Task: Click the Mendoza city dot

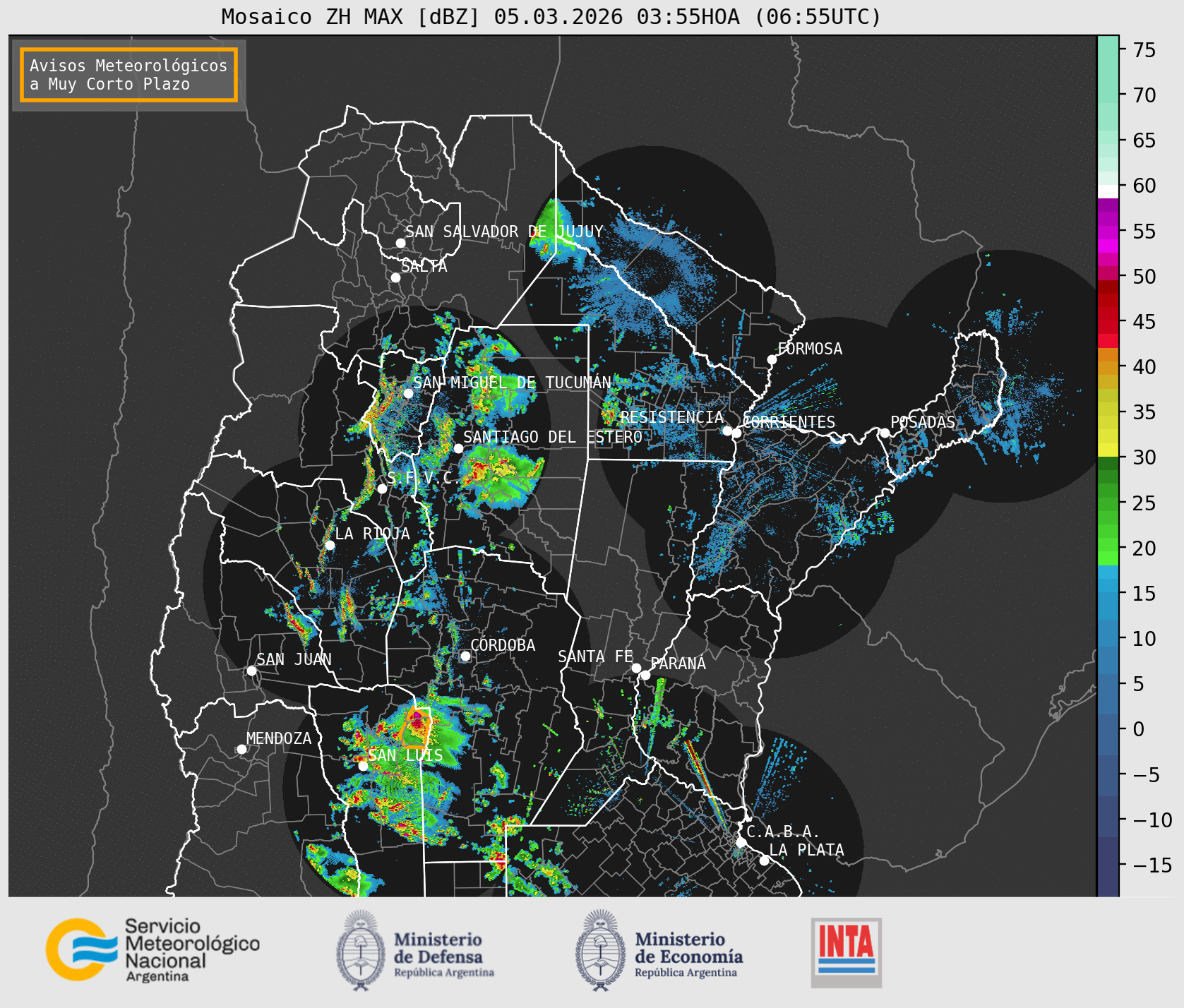Action: [241, 749]
